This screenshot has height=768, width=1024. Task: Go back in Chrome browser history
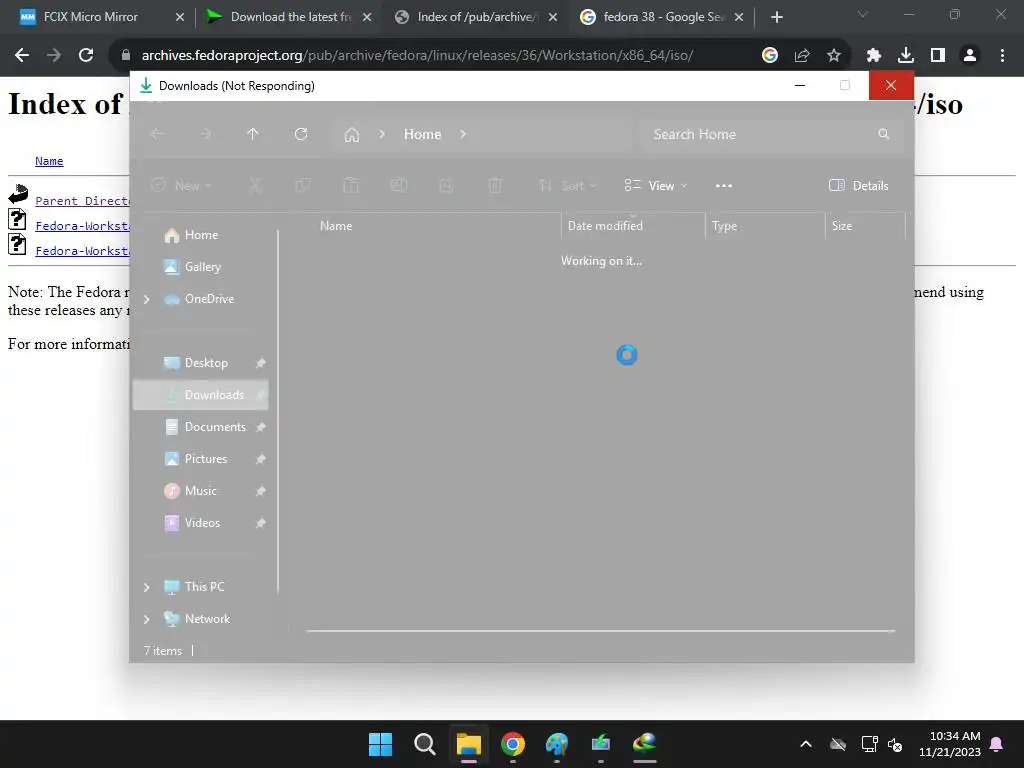pos(22,56)
